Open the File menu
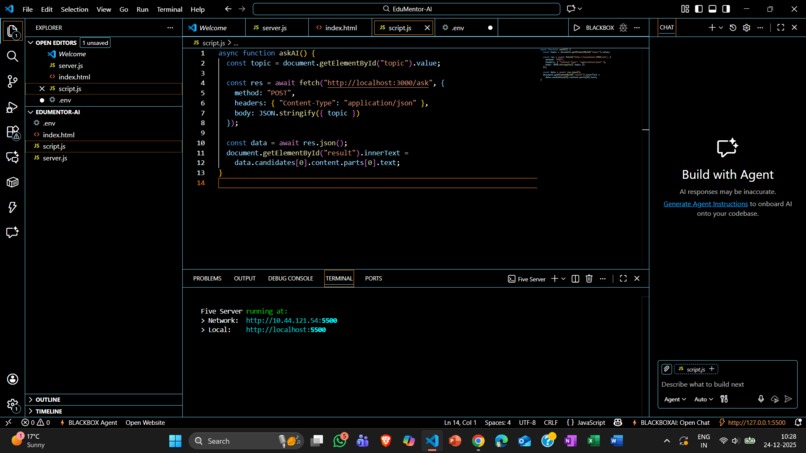The height and width of the screenshot is (453, 806). (27, 9)
